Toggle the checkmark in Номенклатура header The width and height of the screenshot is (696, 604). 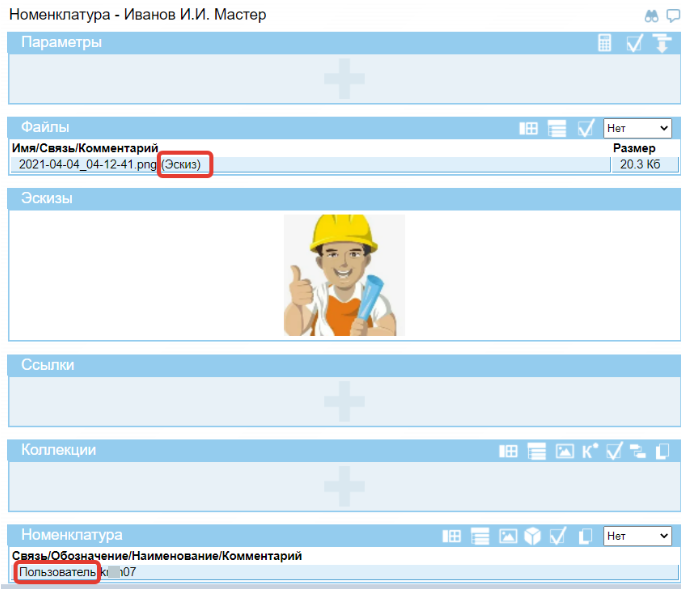559,536
